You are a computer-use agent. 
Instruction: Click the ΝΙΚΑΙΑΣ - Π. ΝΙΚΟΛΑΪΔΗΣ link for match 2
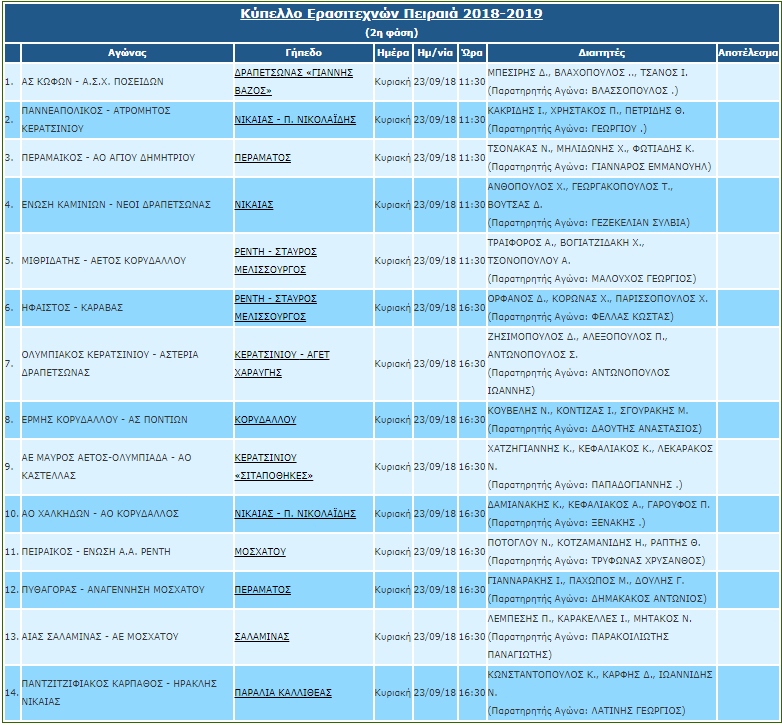point(295,119)
